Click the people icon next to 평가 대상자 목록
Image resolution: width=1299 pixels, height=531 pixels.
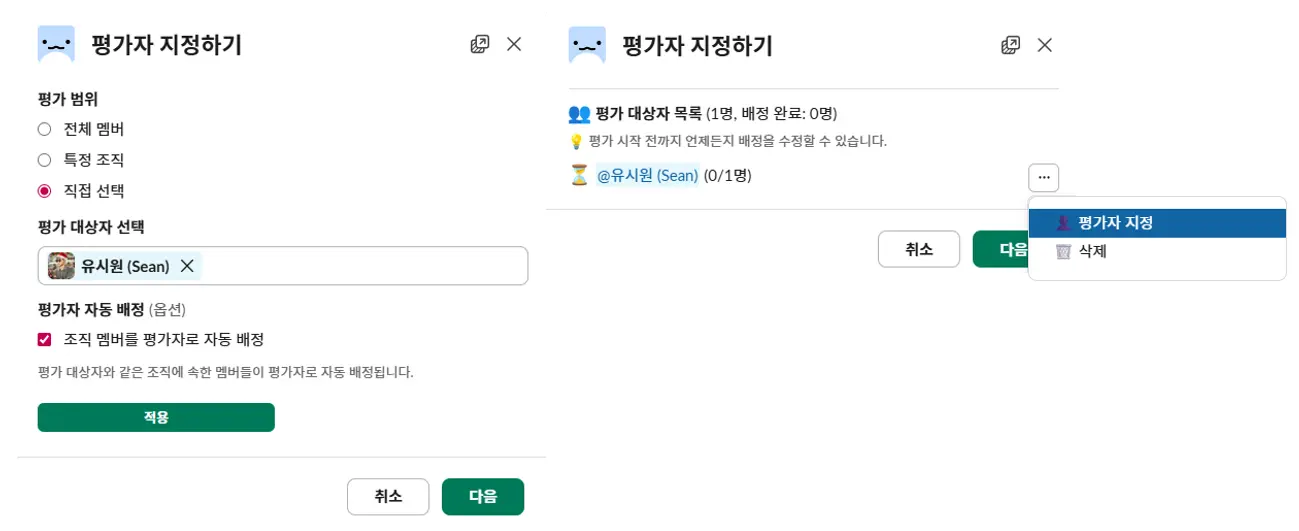(x=579, y=113)
